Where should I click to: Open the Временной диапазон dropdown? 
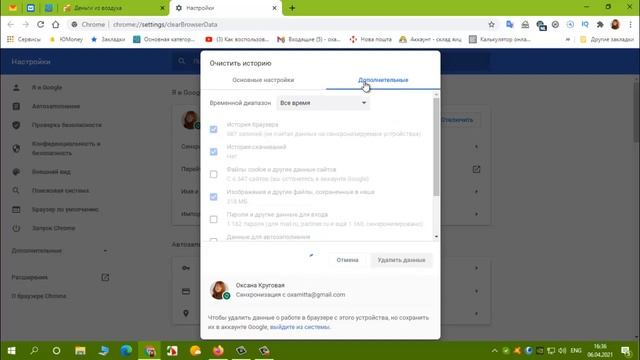(323, 103)
